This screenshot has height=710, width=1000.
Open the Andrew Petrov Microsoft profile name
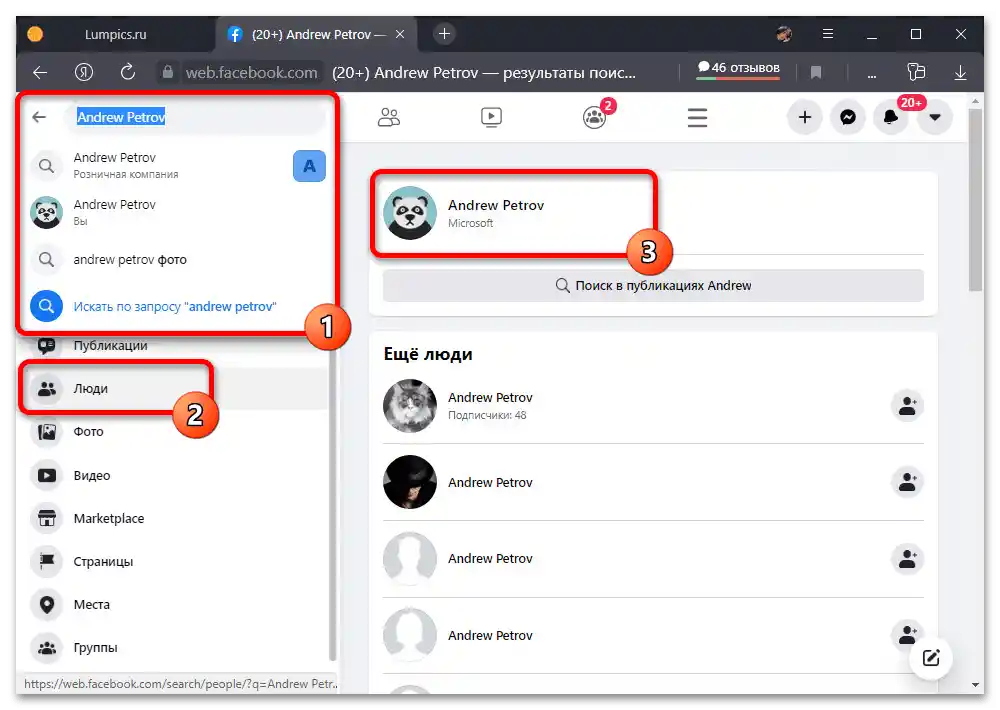496,205
